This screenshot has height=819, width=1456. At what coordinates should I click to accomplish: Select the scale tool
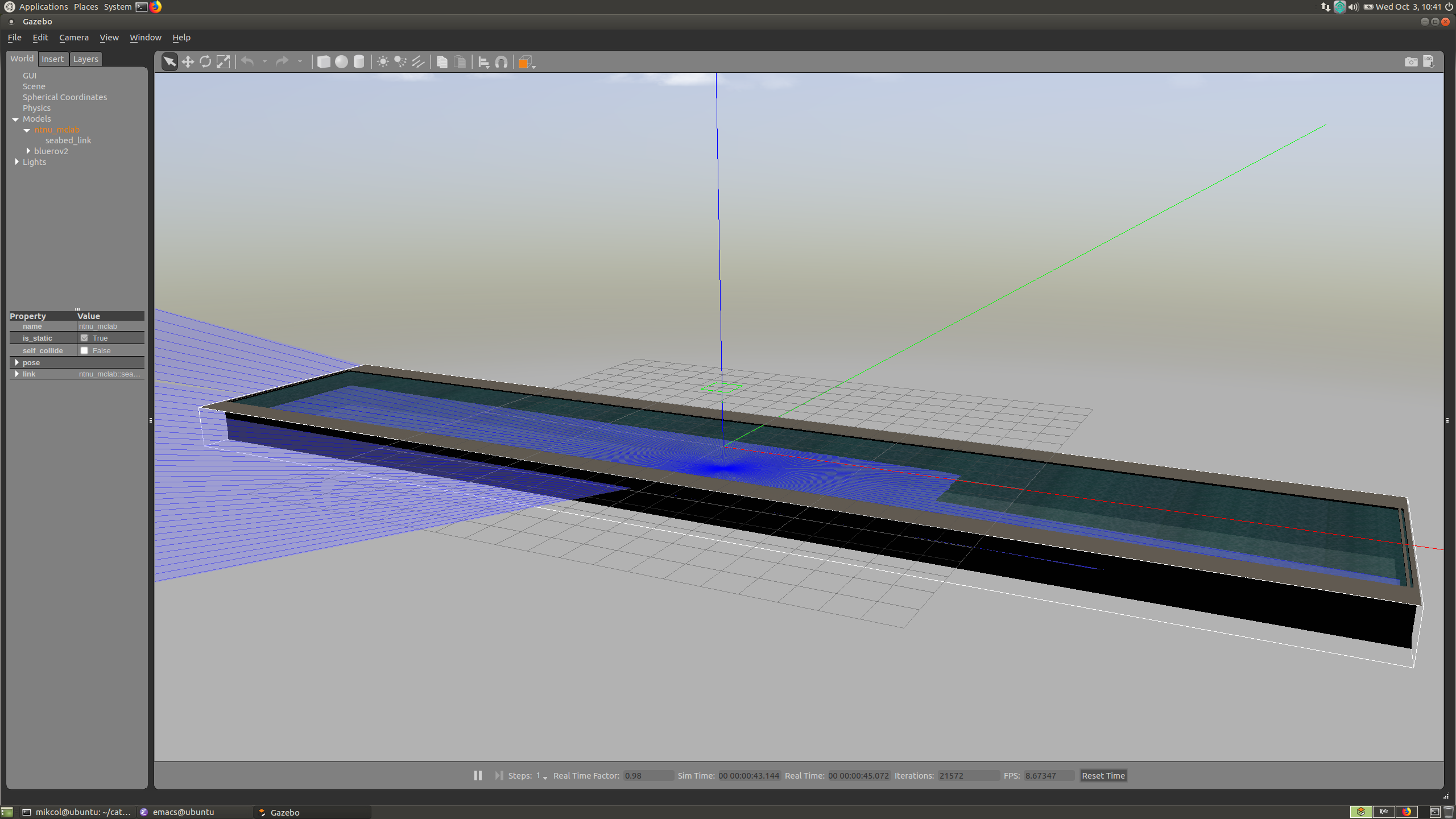point(224,62)
